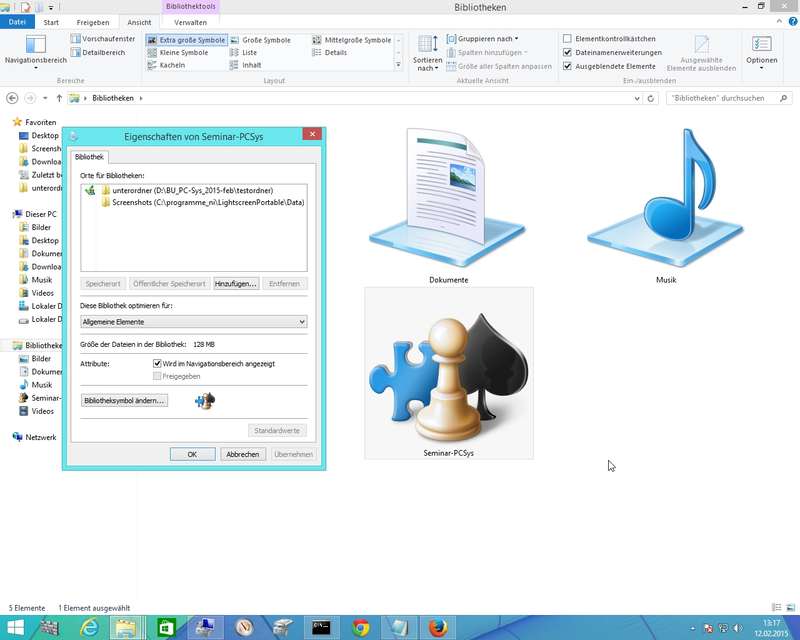The image size is (800, 640).
Task: Expand the layout gallery more arrow
Action: click(x=398, y=65)
